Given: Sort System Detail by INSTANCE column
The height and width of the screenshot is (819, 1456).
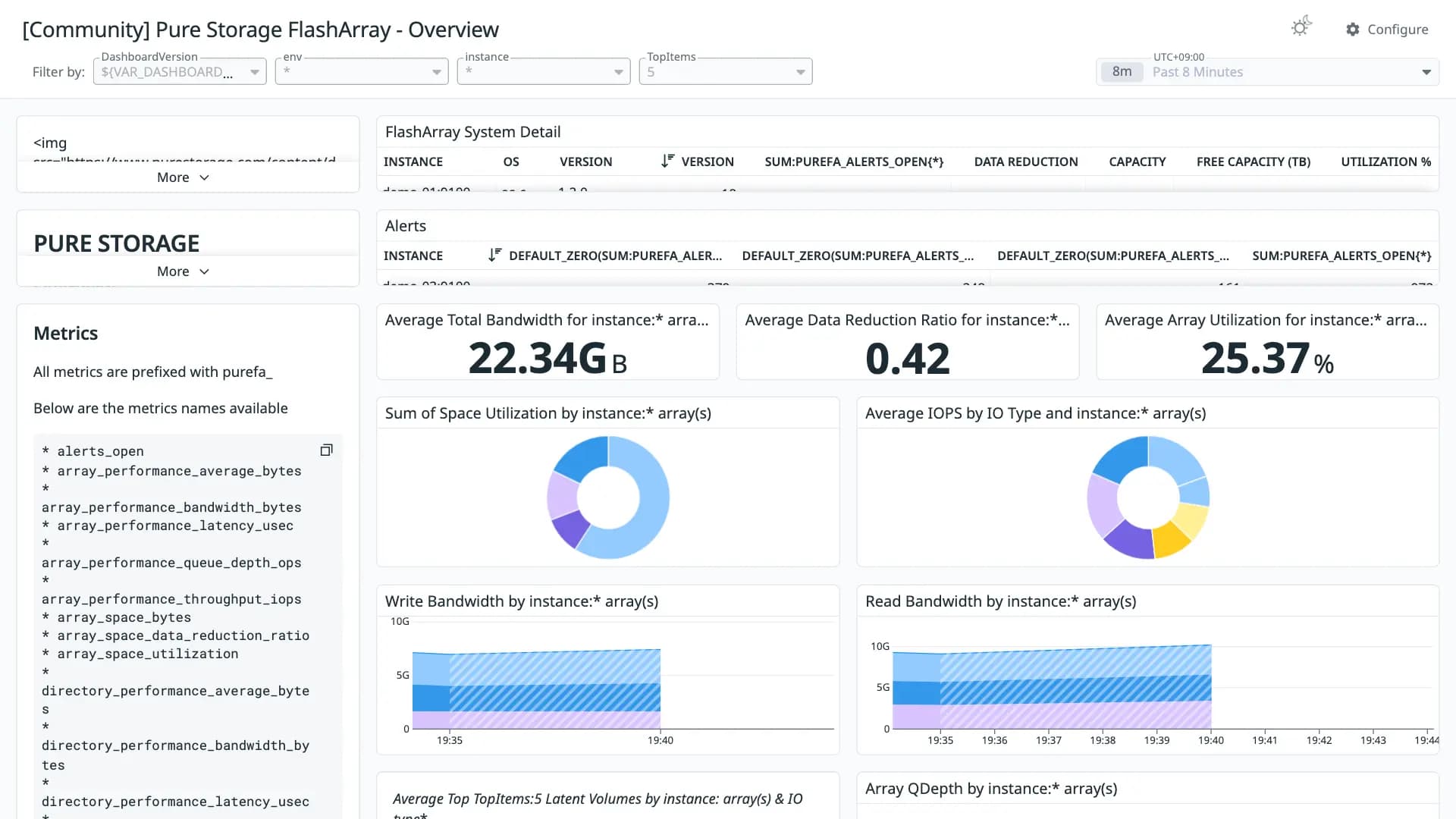Looking at the screenshot, I should (413, 162).
